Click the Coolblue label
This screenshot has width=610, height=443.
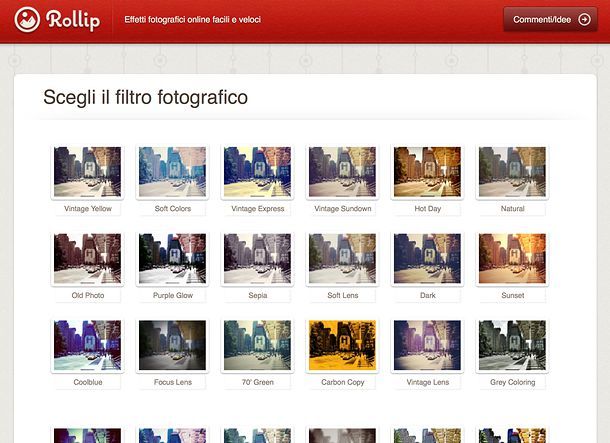pos(88,382)
